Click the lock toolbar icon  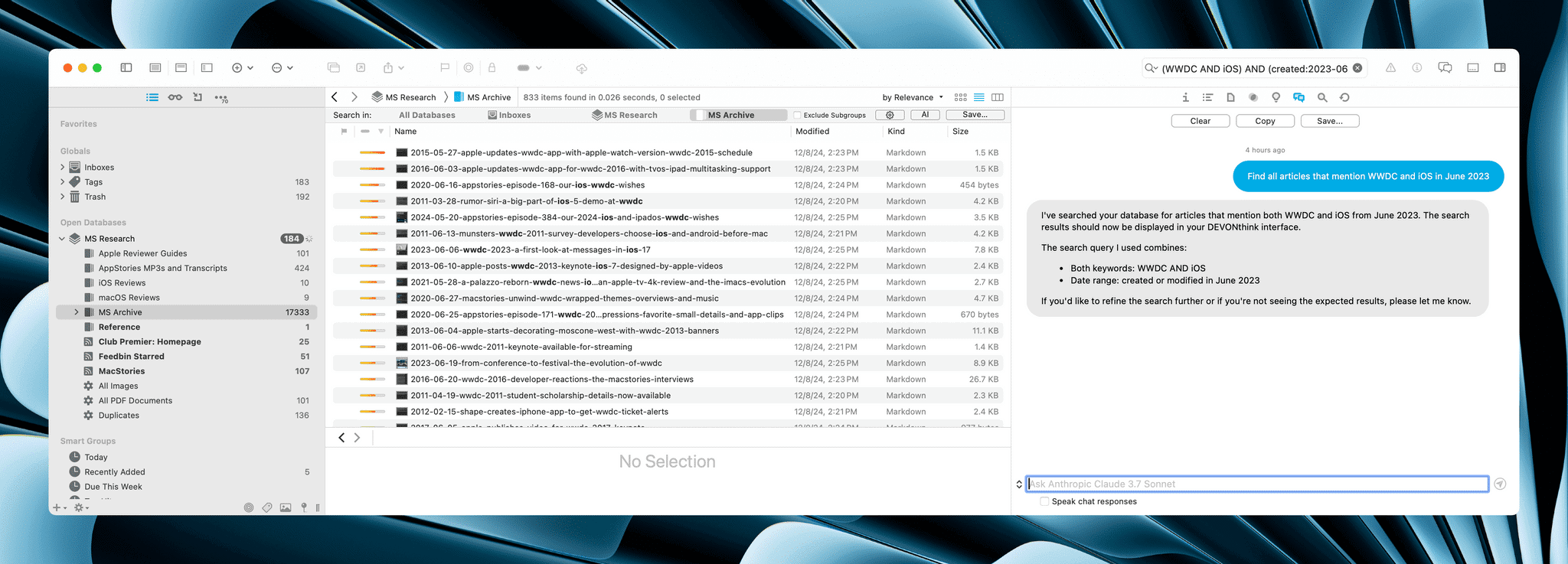[x=492, y=68]
